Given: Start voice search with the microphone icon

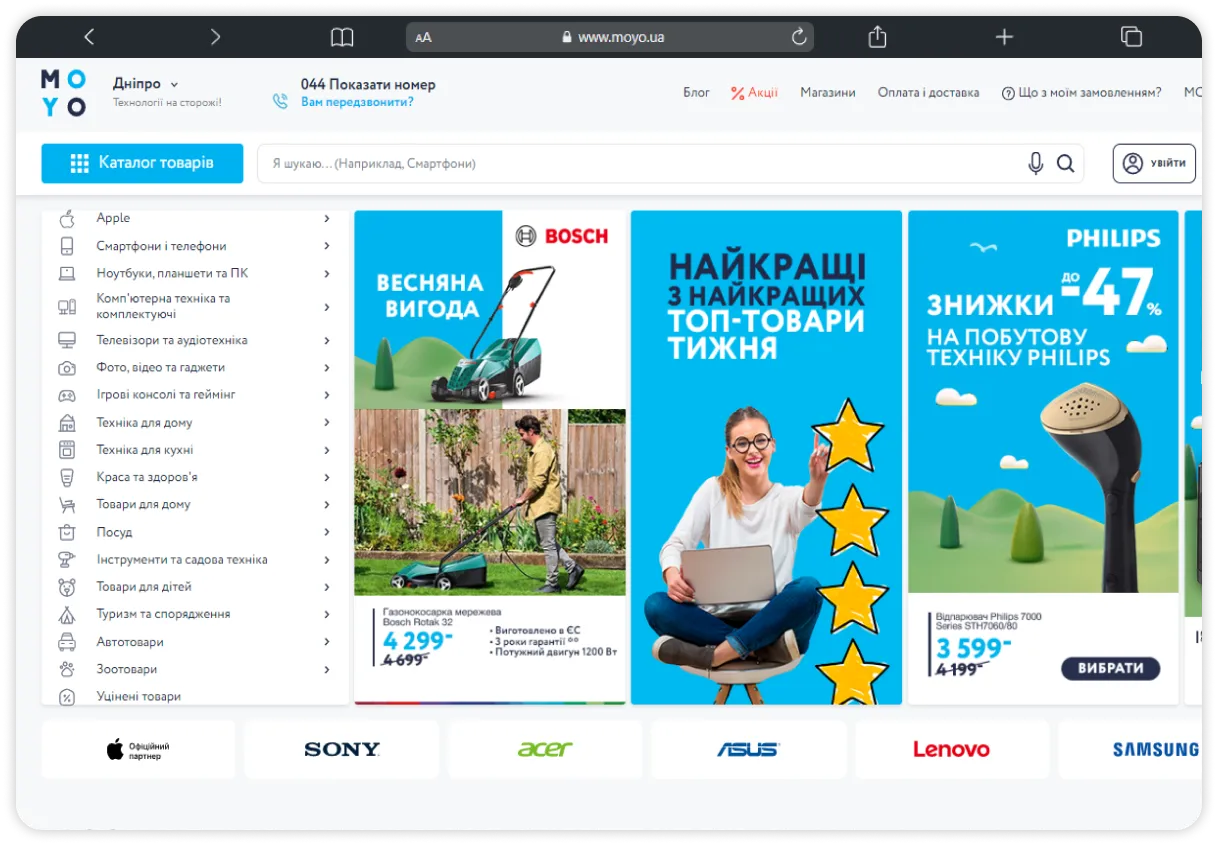Looking at the screenshot, I should click(1036, 163).
